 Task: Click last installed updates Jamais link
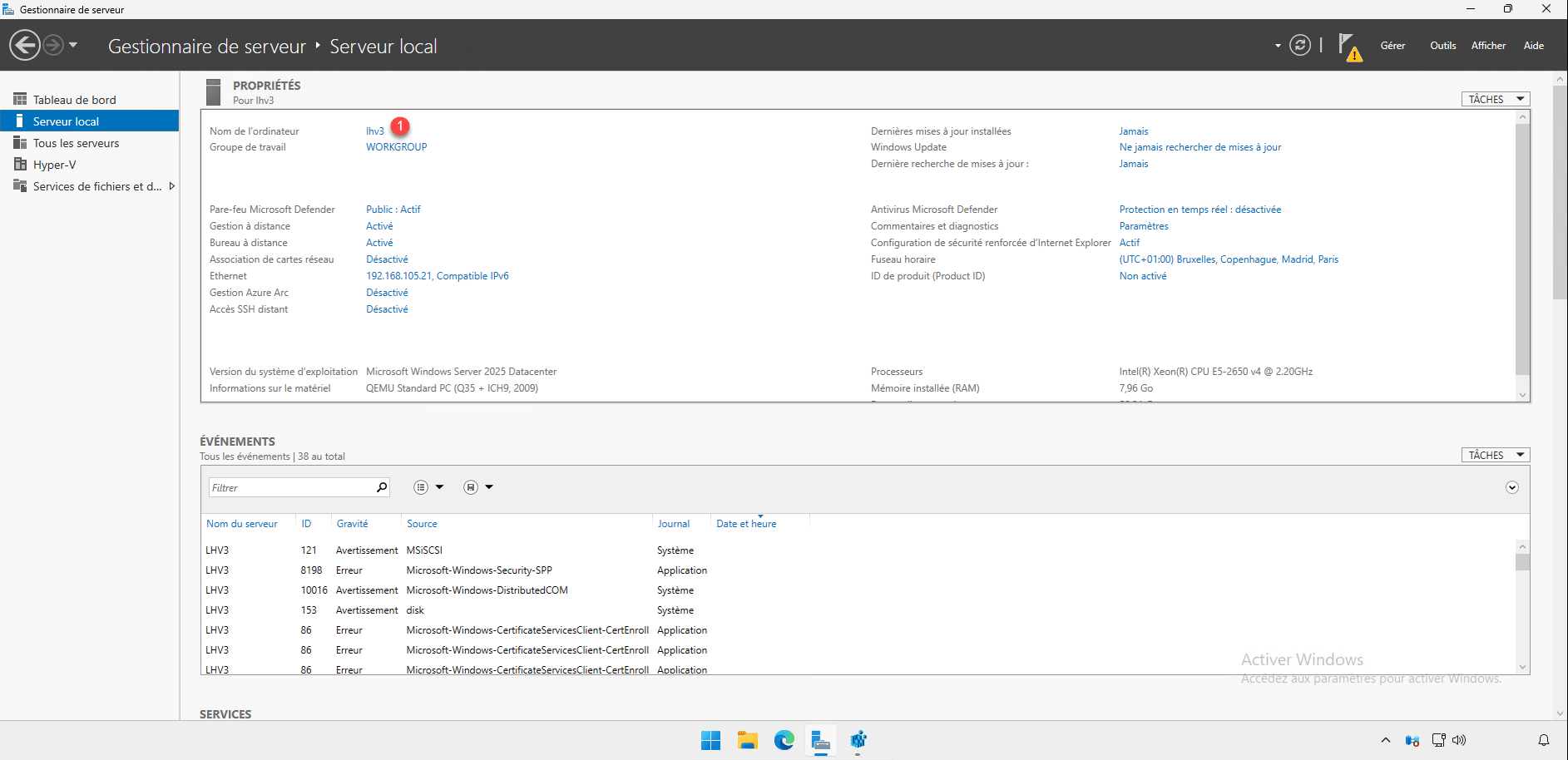[x=1134, y=131]
